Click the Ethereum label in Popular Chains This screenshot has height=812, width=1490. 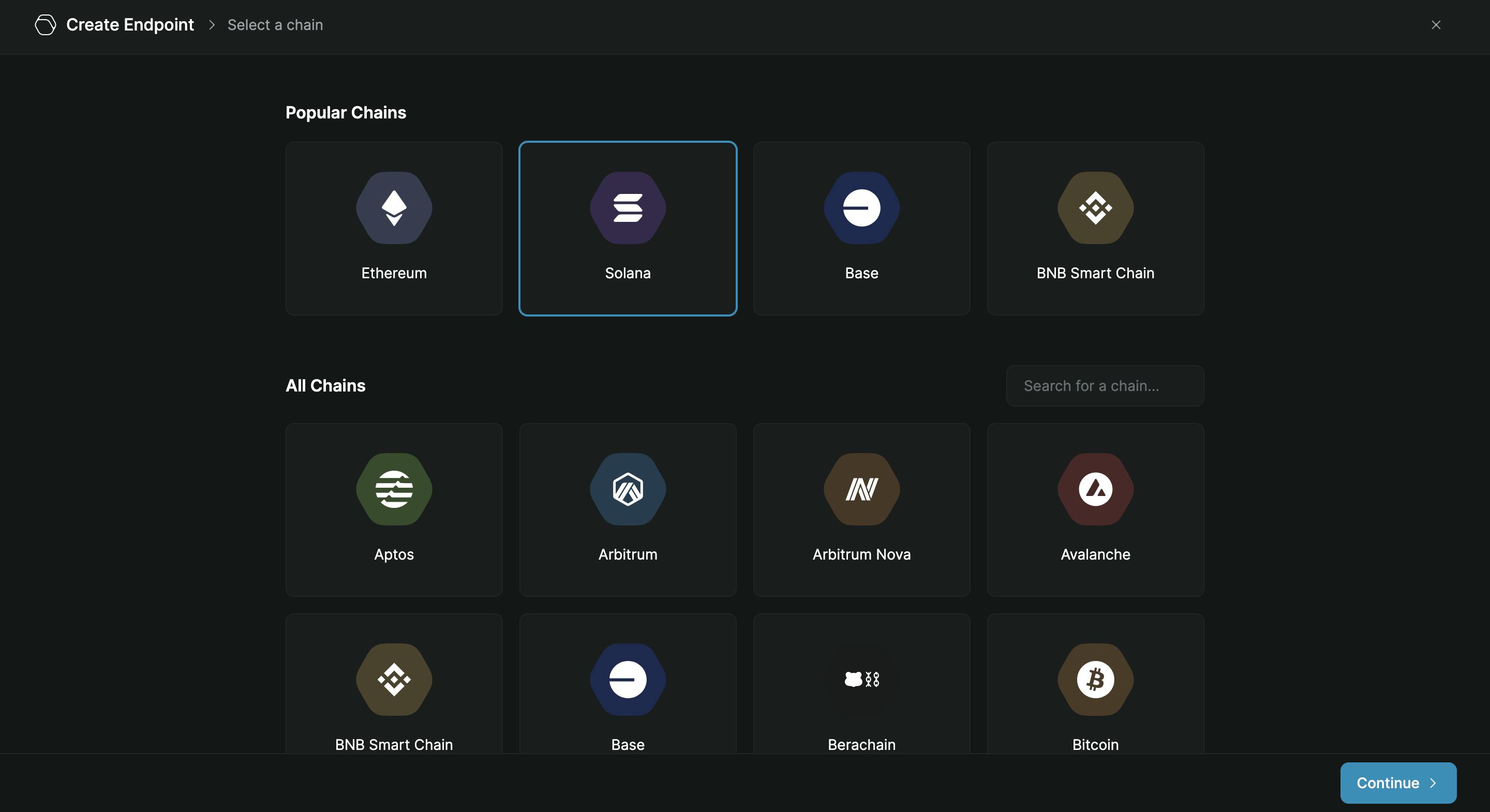tap(394, 273)
